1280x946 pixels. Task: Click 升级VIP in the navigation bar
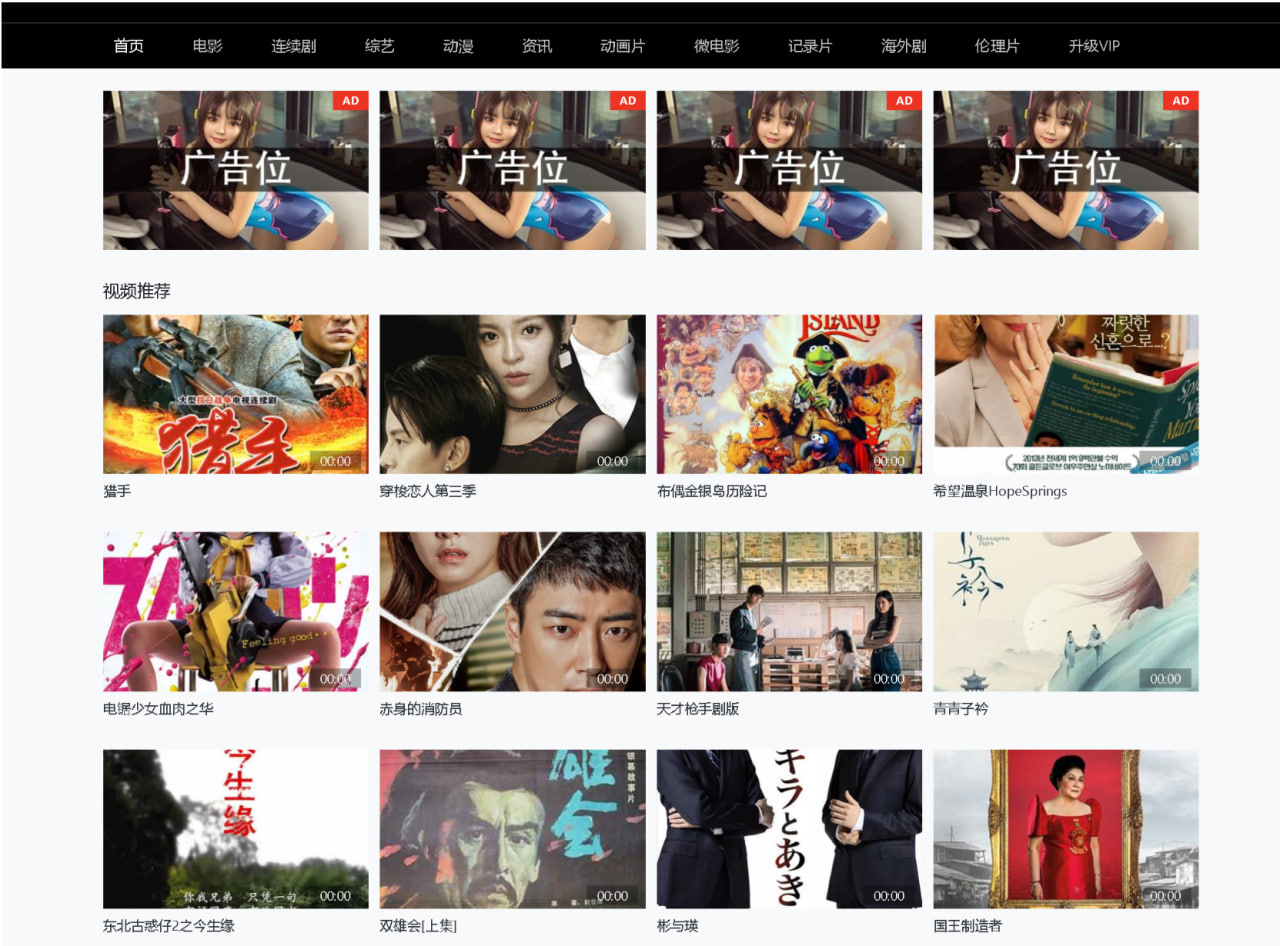tap(1094, 46)
